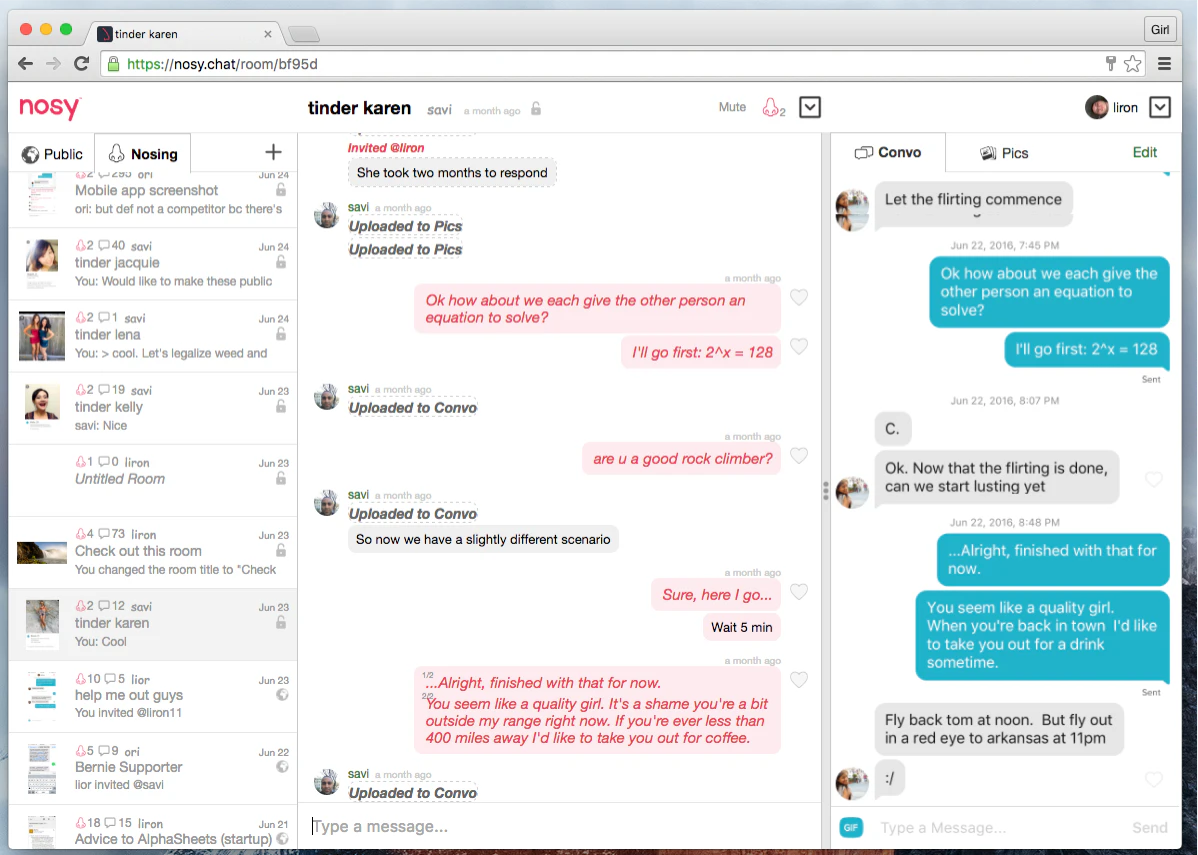Screen dimensions: 1198x855
Task: Open the Pics tab
Action: point(1004,153)
